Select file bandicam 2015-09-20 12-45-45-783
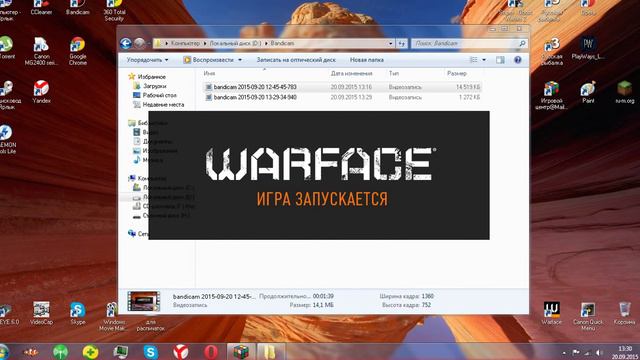Image resolution: width=640 pixels, height=360 pixels. point(342,87)
